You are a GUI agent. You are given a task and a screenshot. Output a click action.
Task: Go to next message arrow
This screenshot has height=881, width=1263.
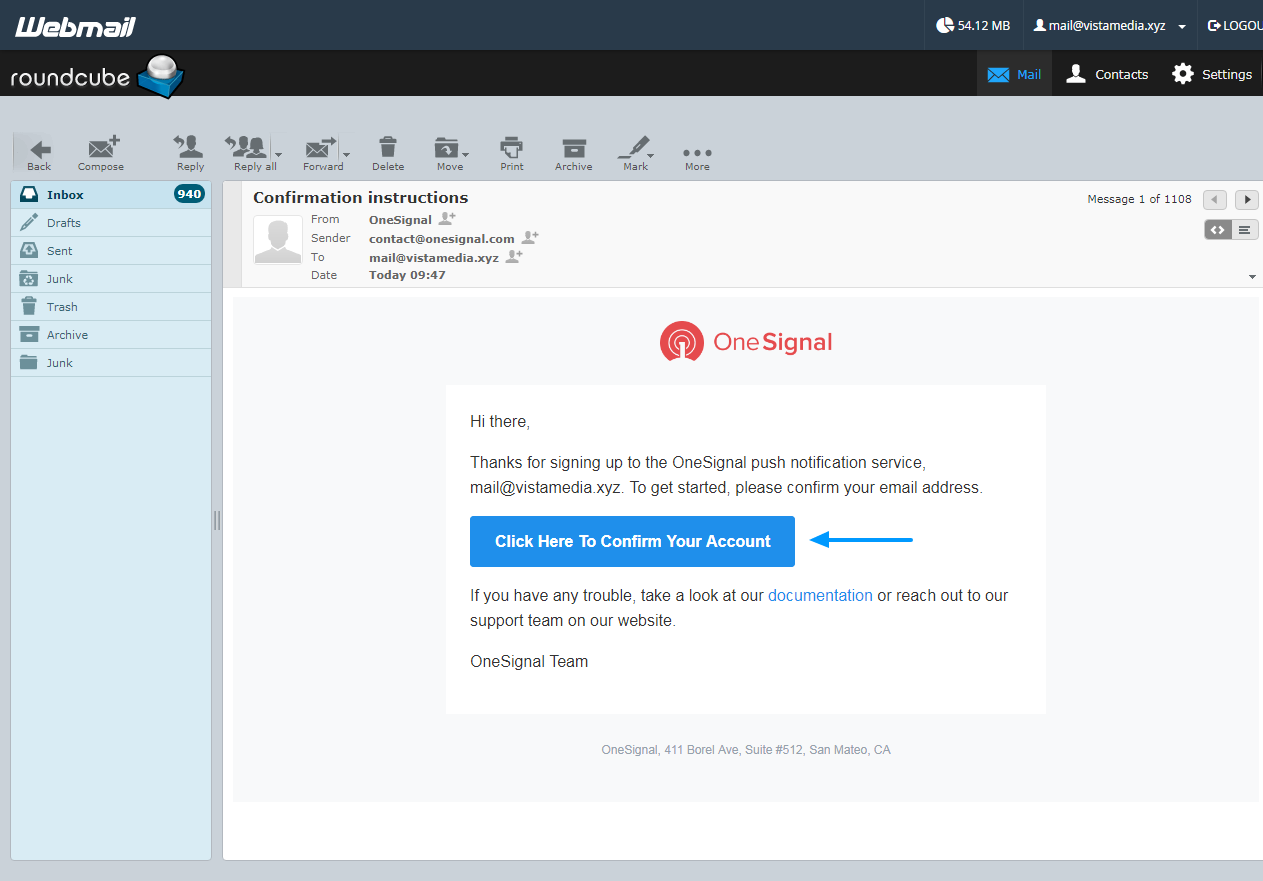click(1247, 199)
